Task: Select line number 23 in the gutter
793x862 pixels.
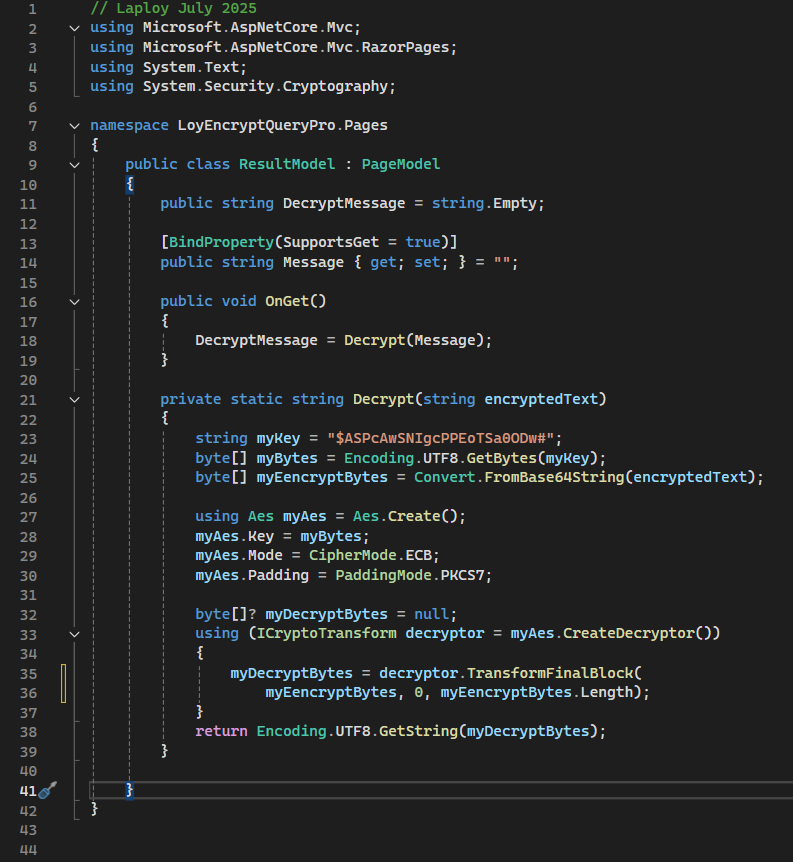Action: pos(27,438)
